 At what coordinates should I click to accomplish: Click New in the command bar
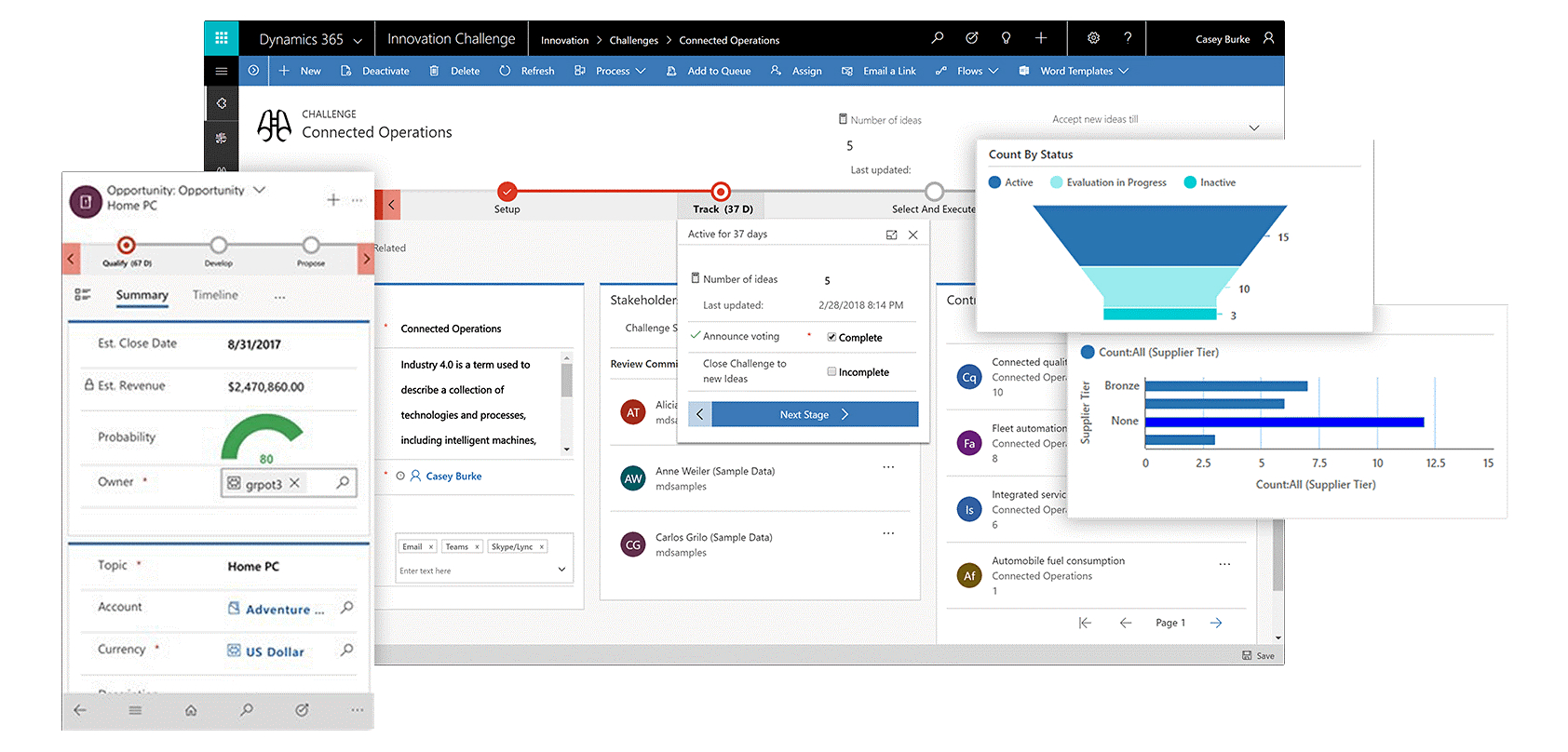[300, 71]
